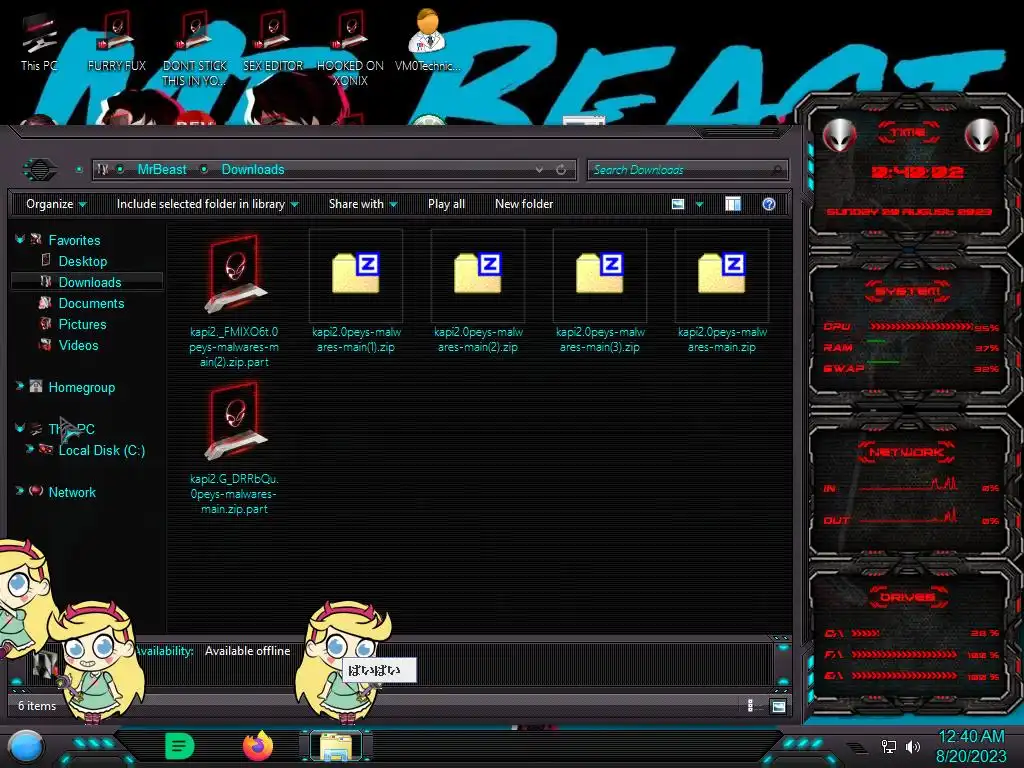Click the NETWORK gadget header

[x=907, y=453]
